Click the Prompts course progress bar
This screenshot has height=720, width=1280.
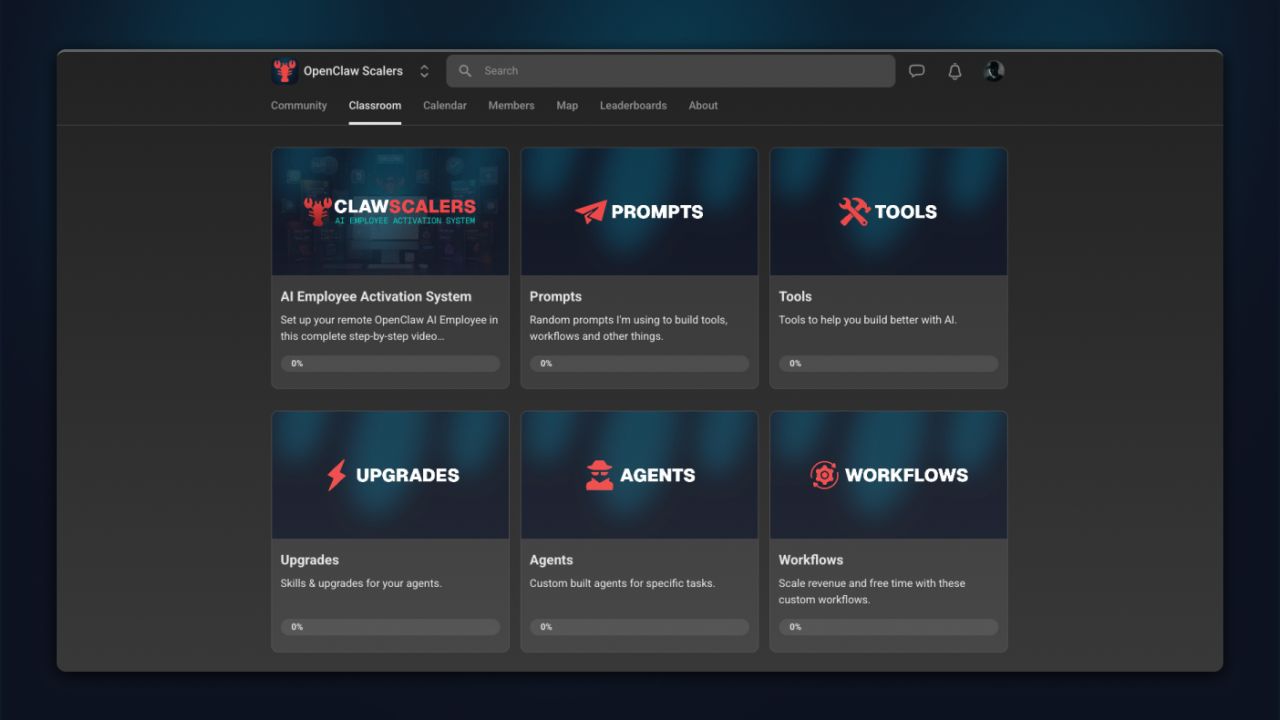[639, 364]
